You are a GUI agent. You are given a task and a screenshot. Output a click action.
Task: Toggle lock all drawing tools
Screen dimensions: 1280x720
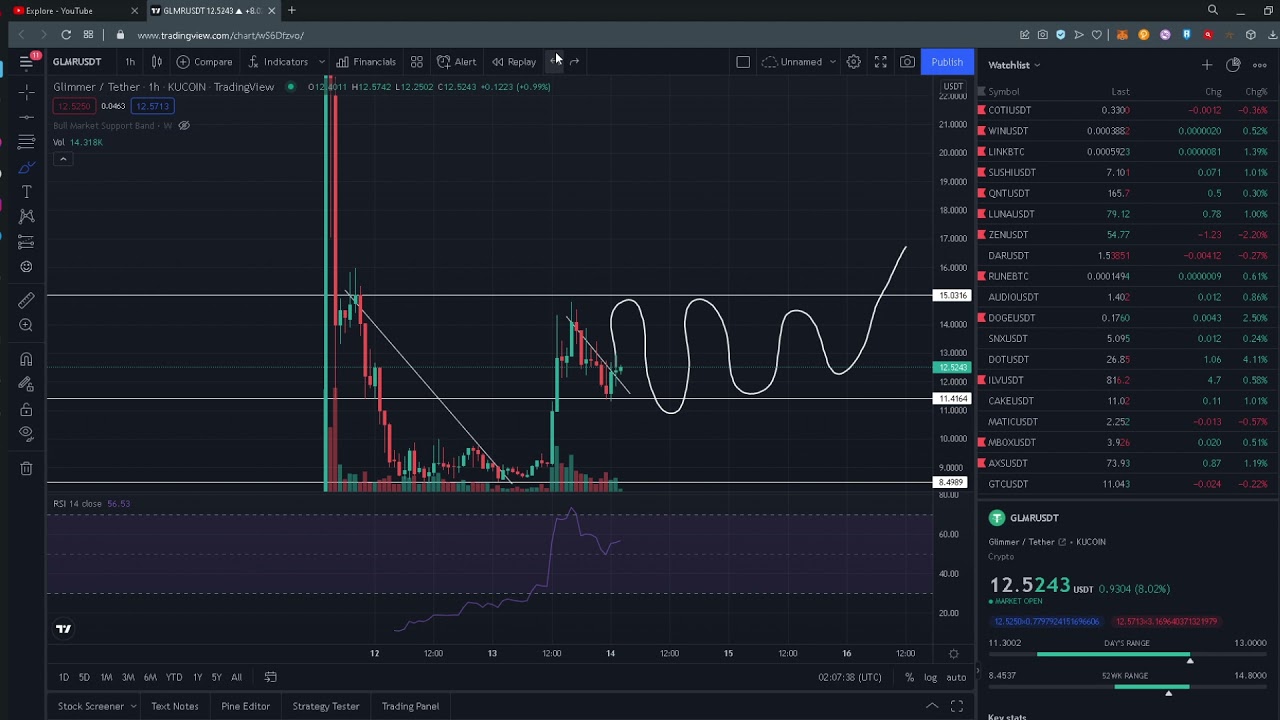[x=26, y=410]
